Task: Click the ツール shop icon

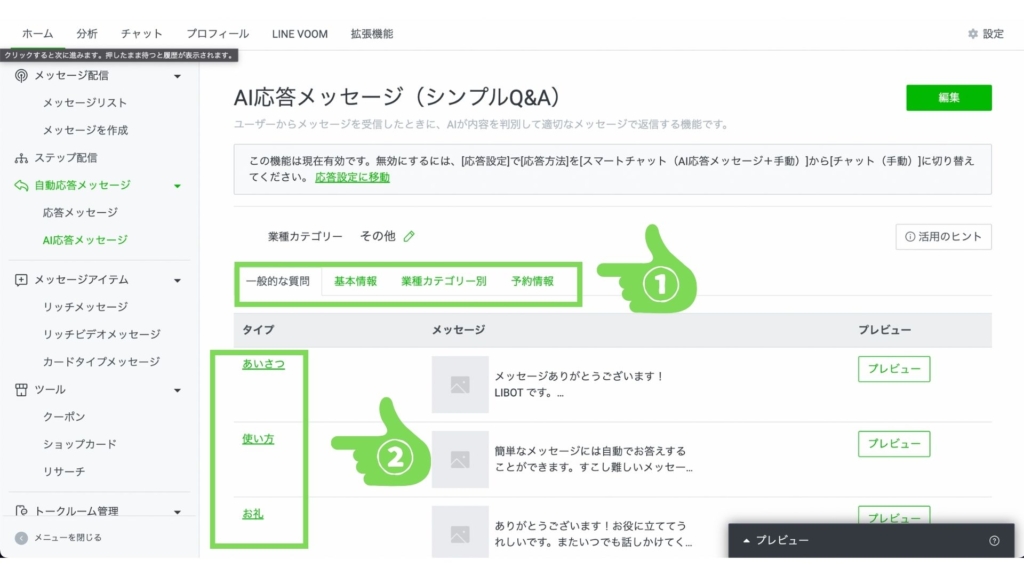Action: [21, 390]
